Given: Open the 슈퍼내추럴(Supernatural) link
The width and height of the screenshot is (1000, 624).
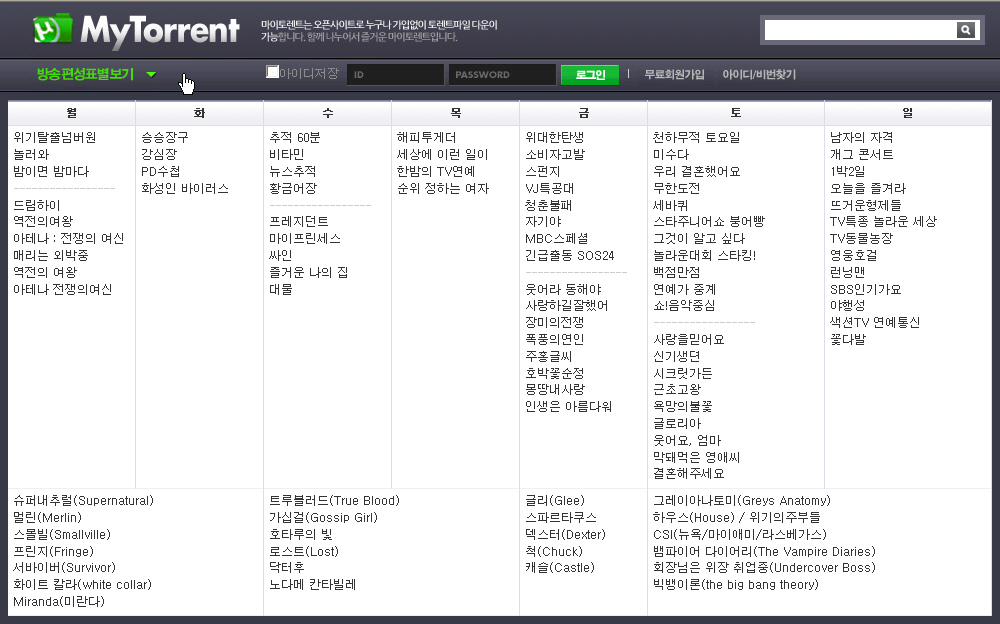Looking at the screenshot, I should [84, 501].
